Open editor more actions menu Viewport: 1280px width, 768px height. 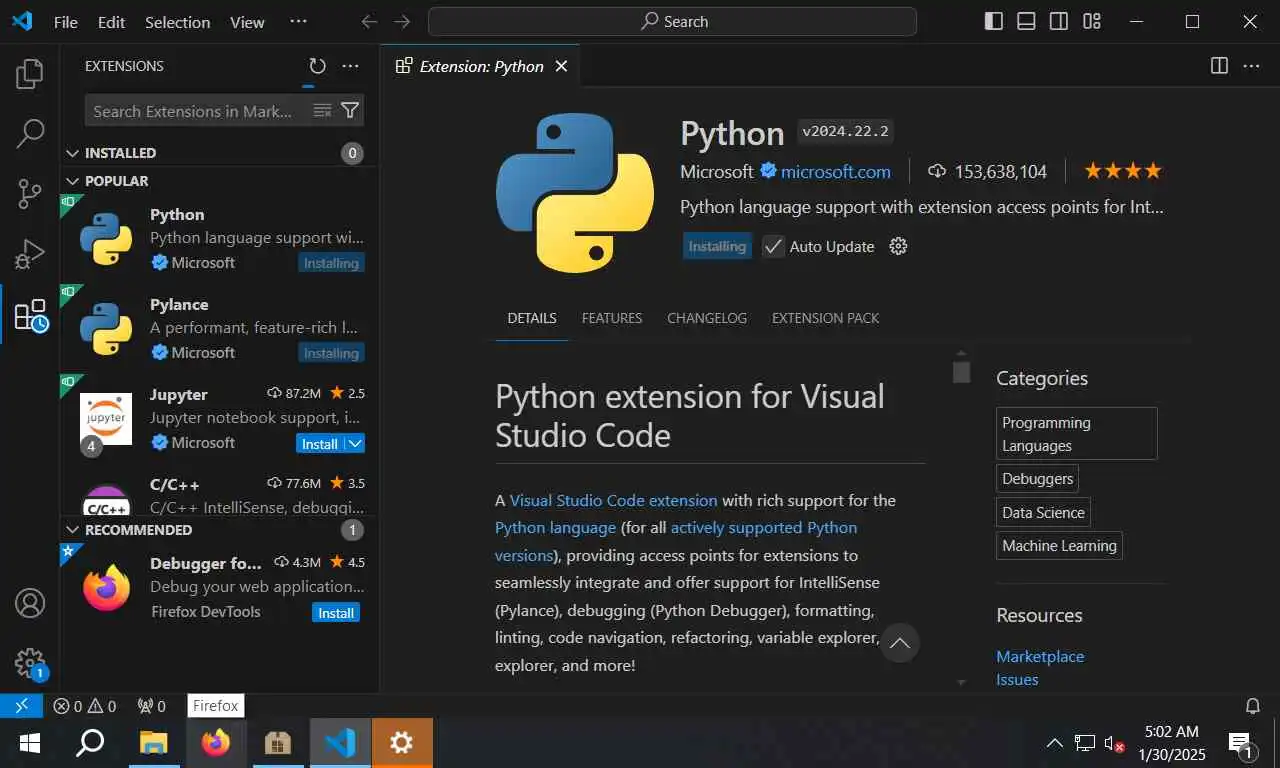(x=1251, y=66)
